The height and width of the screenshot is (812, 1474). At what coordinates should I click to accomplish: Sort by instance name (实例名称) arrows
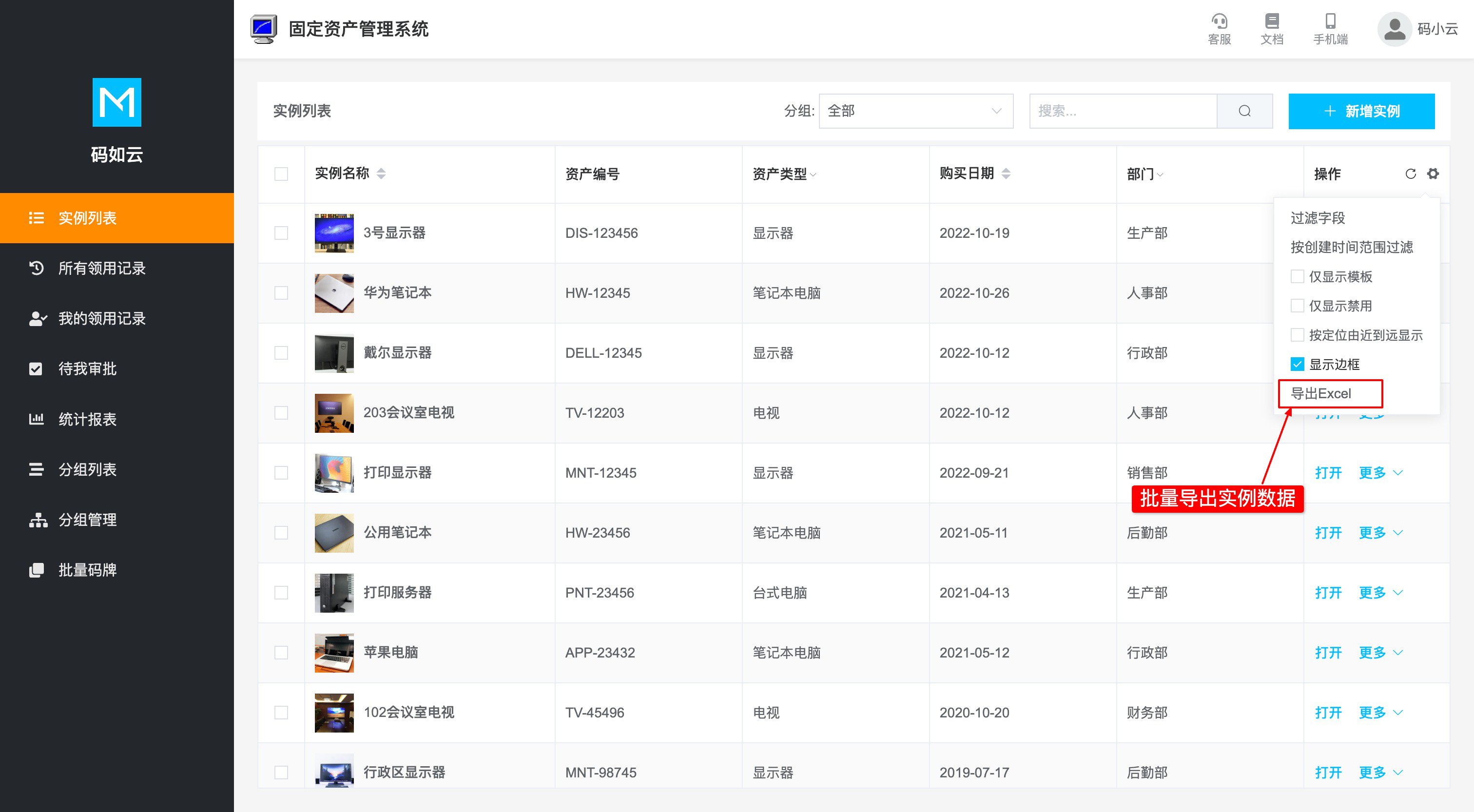coord(381,174)
